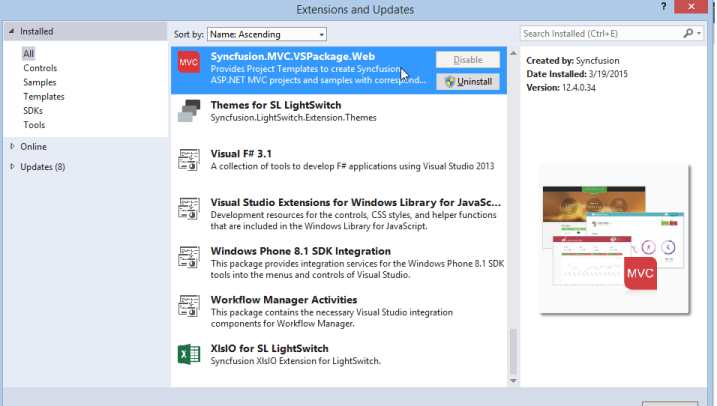Click the Workflow Manager Activities icon

189,306
